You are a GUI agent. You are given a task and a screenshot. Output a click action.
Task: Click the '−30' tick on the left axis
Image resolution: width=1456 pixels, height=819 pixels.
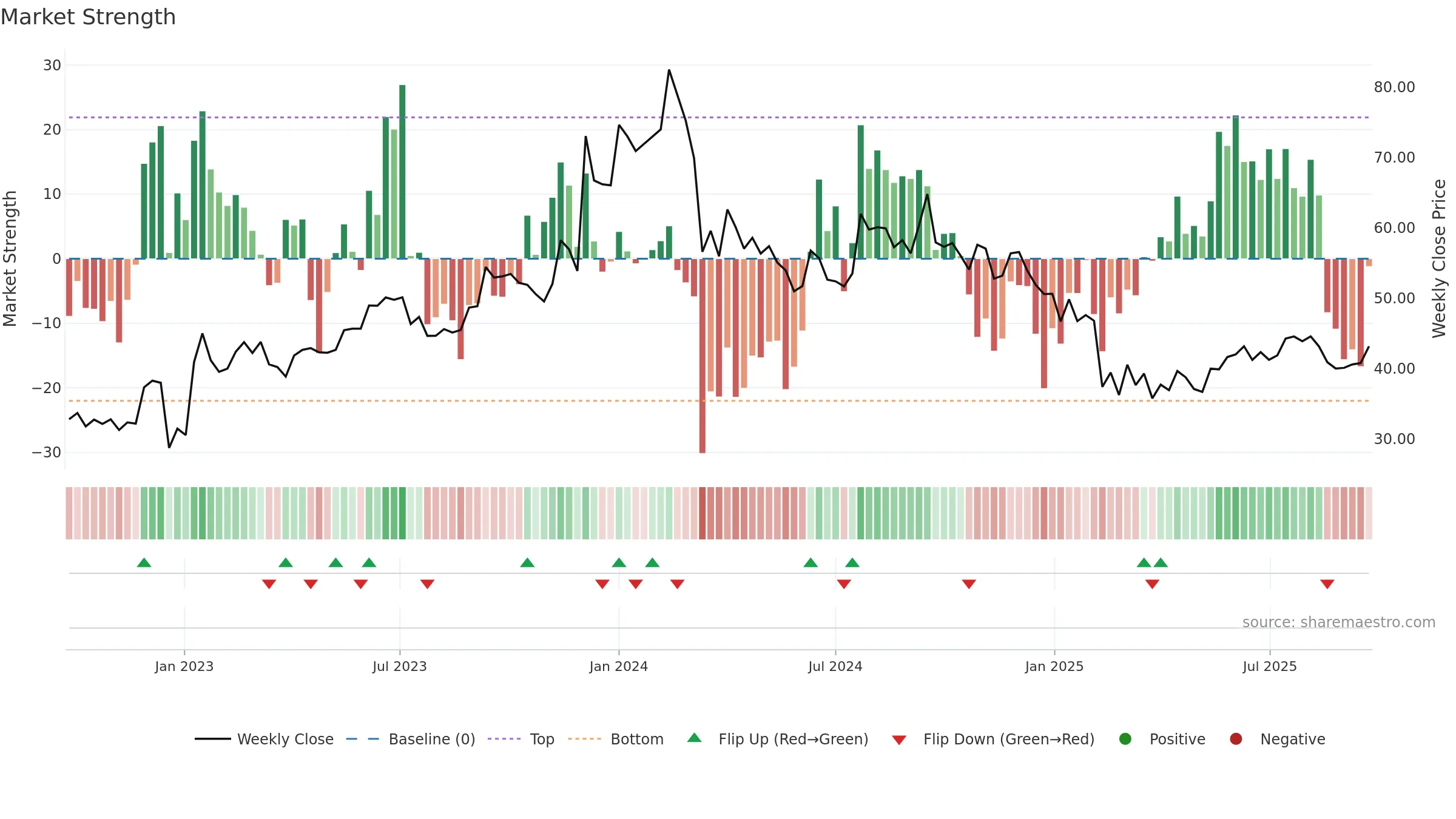click(47, 453)
